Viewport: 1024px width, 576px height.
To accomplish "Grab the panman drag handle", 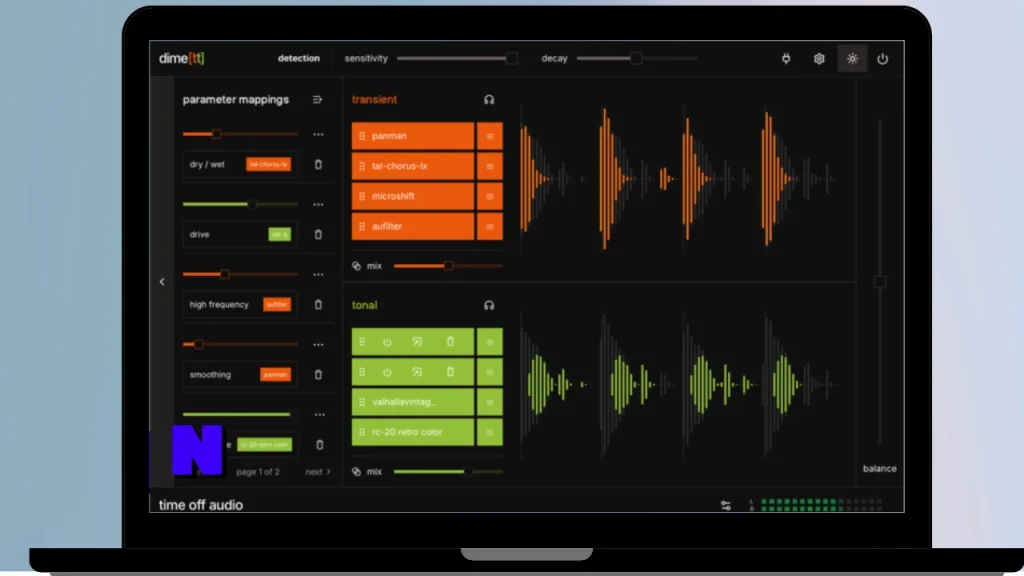I will (362, 136).
